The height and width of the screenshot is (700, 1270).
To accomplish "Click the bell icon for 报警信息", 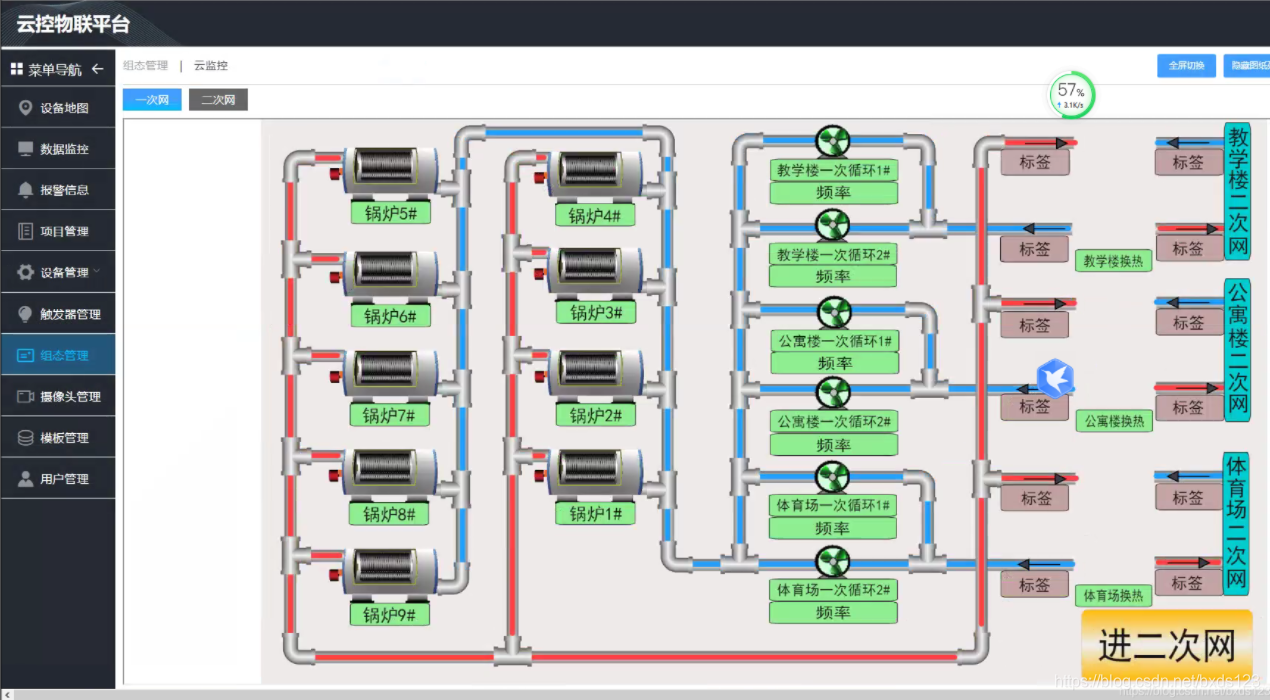I will [x=26, y=190].
